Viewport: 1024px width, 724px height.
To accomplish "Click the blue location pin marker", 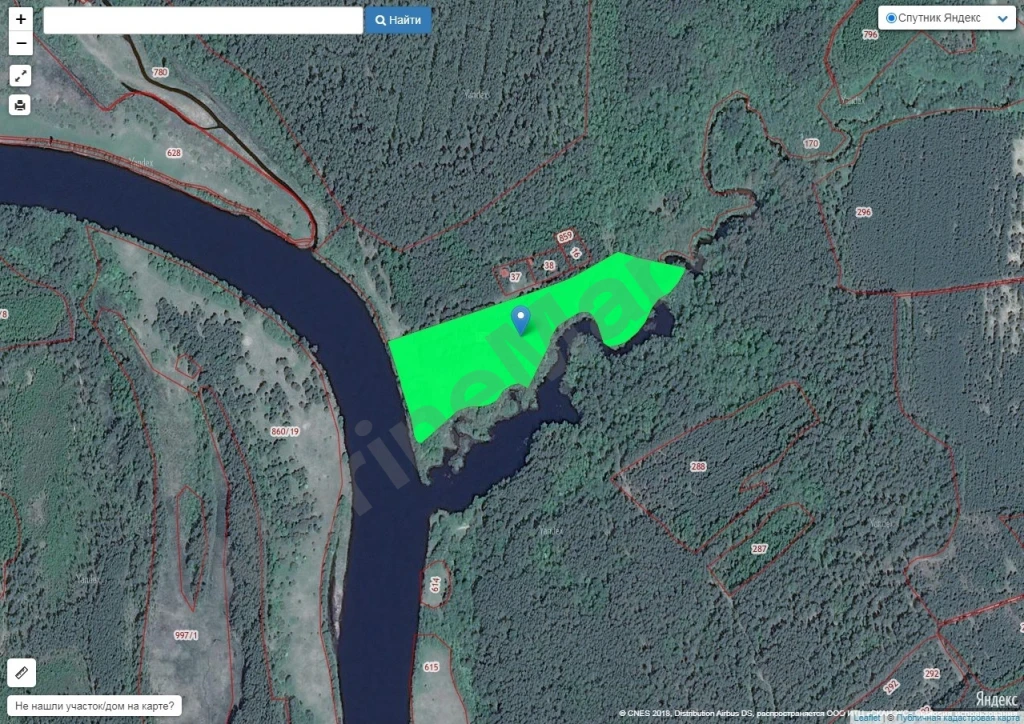I will click(x=520, y=320).
